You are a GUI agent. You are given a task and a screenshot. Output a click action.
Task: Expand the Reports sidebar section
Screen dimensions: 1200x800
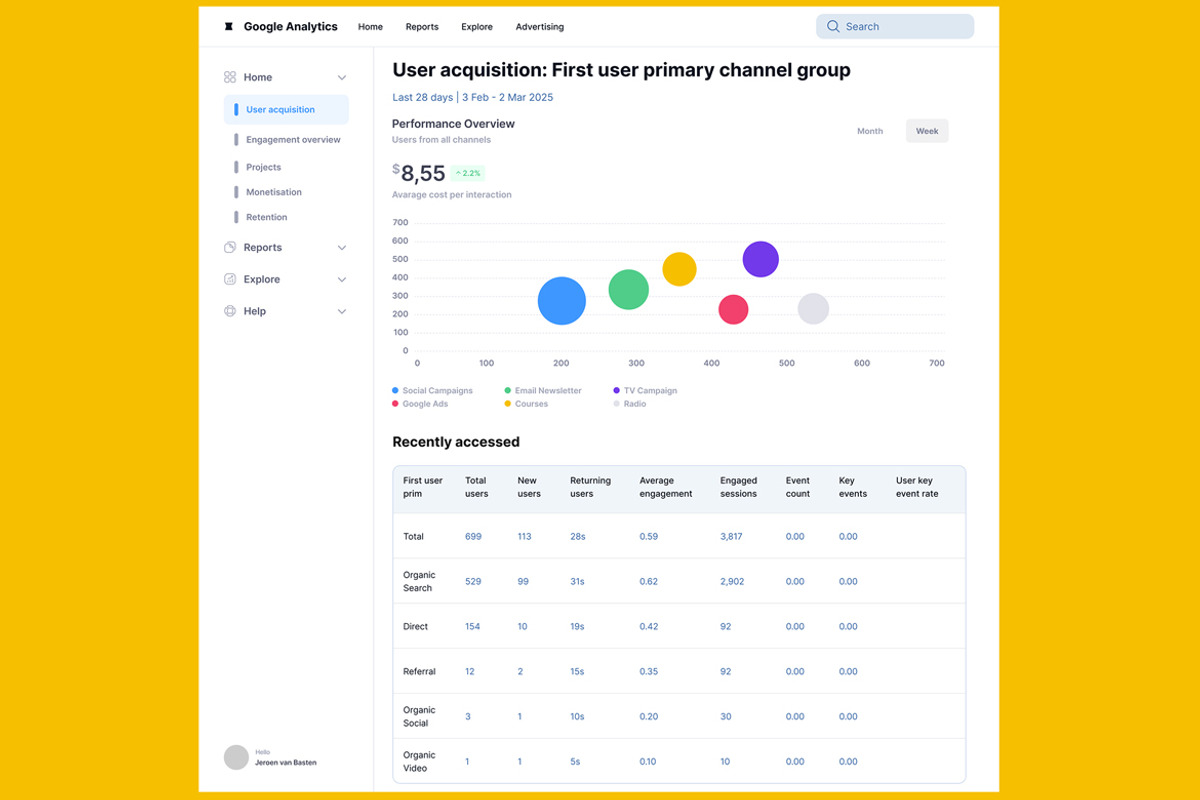342,247
